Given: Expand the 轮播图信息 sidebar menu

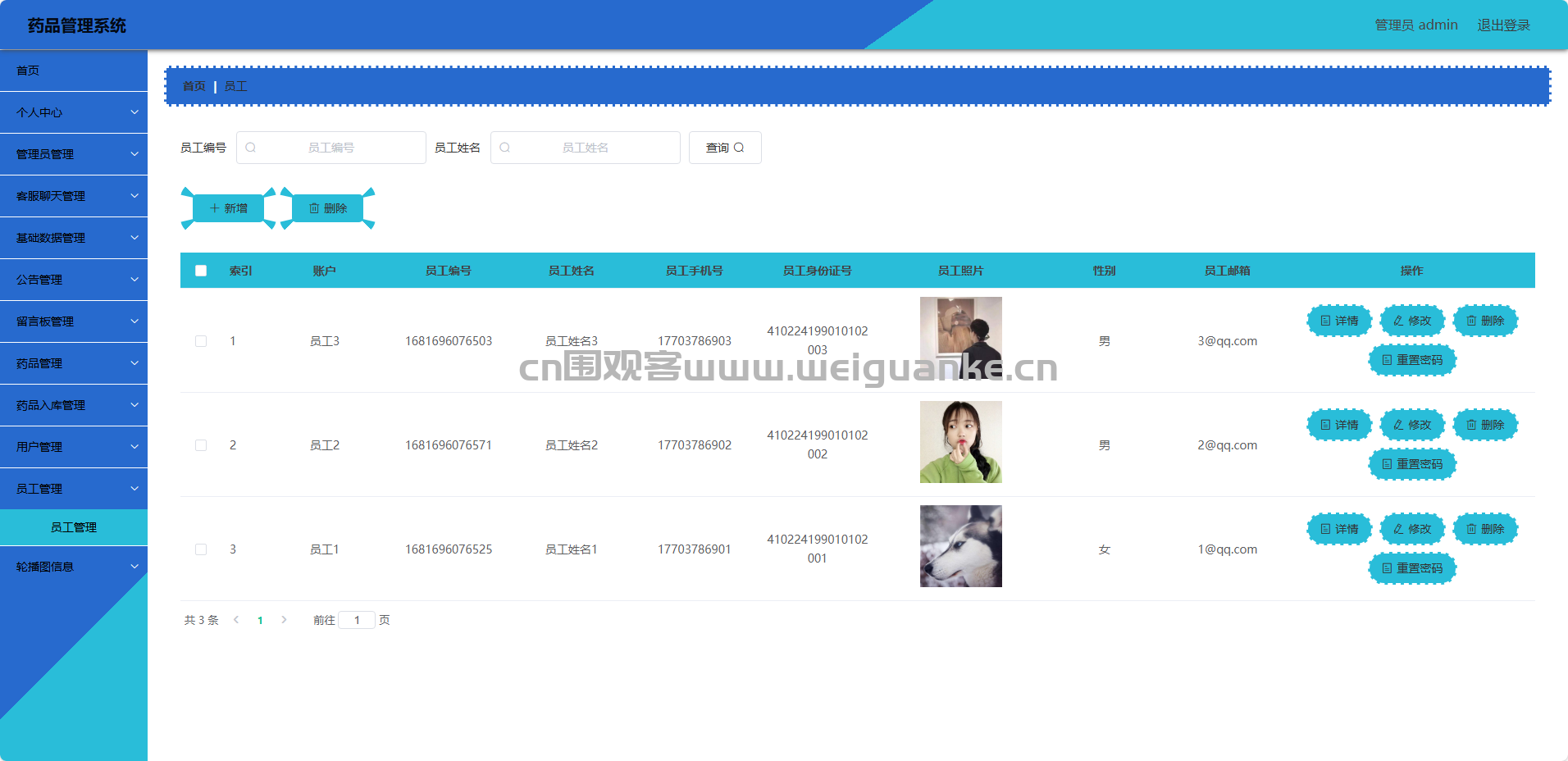Looking at the screenshot, I should point(74,567).
